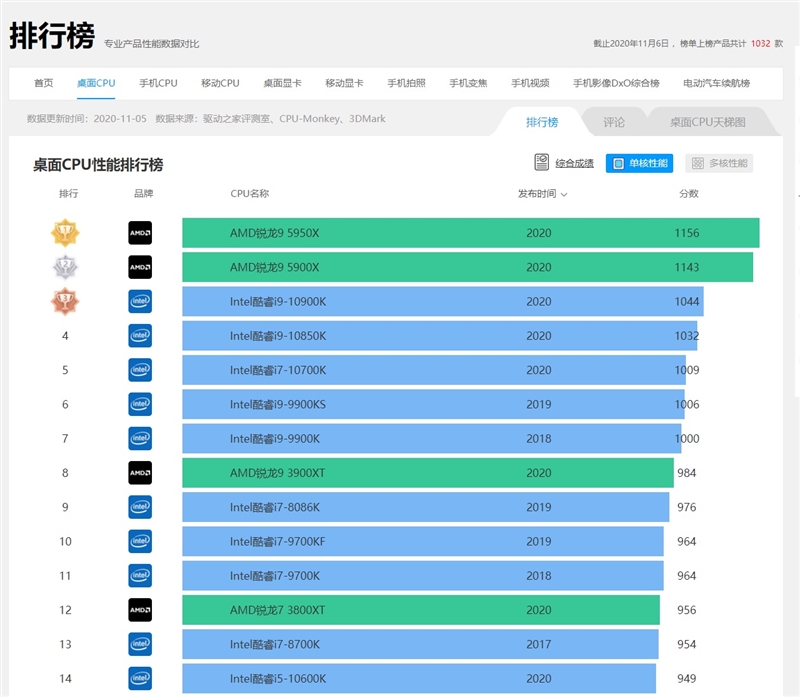
Task: Click the red 1032 product count
Action: (760, 44)
